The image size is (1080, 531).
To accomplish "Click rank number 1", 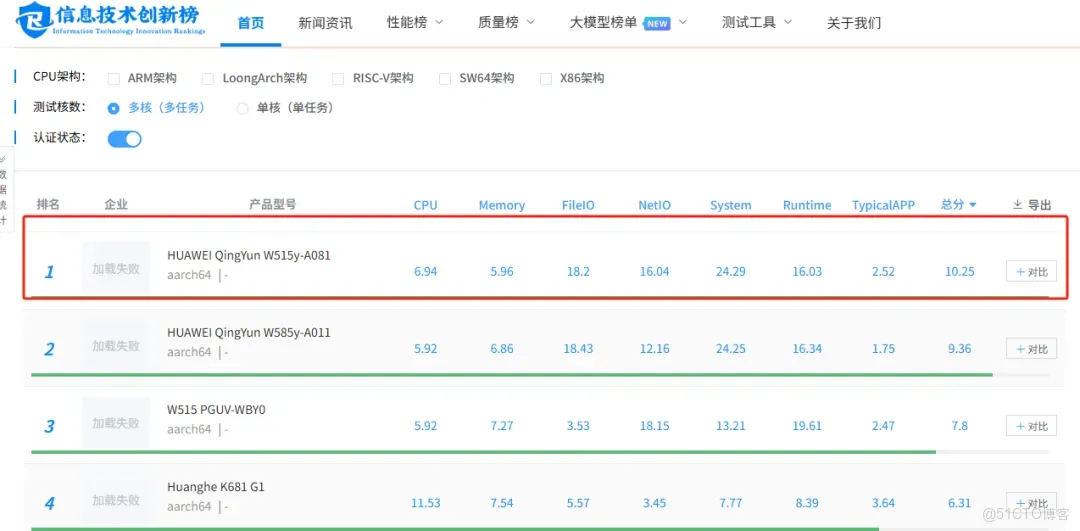I will click(49, 272).
